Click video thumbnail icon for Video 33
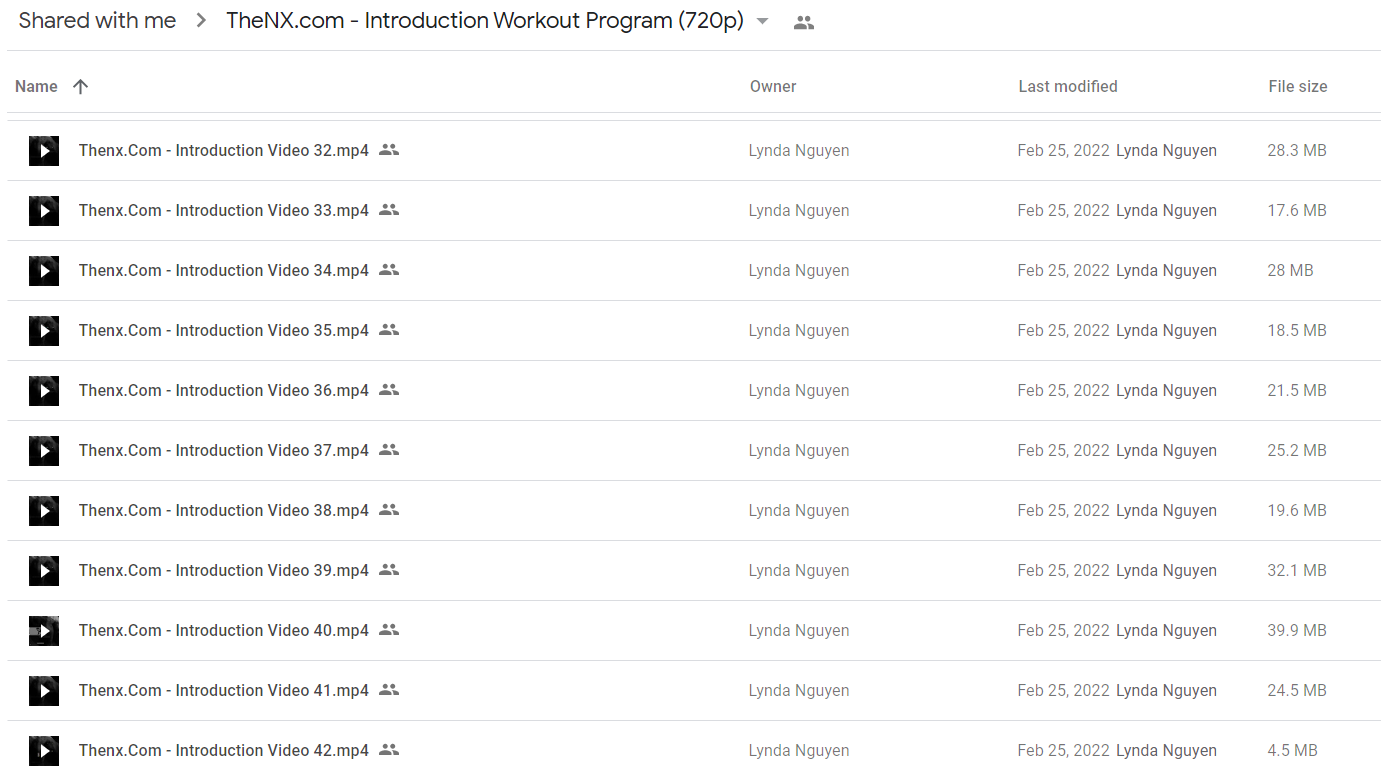The height and width of the screenshot is (776, 1381). coord(44,211)
